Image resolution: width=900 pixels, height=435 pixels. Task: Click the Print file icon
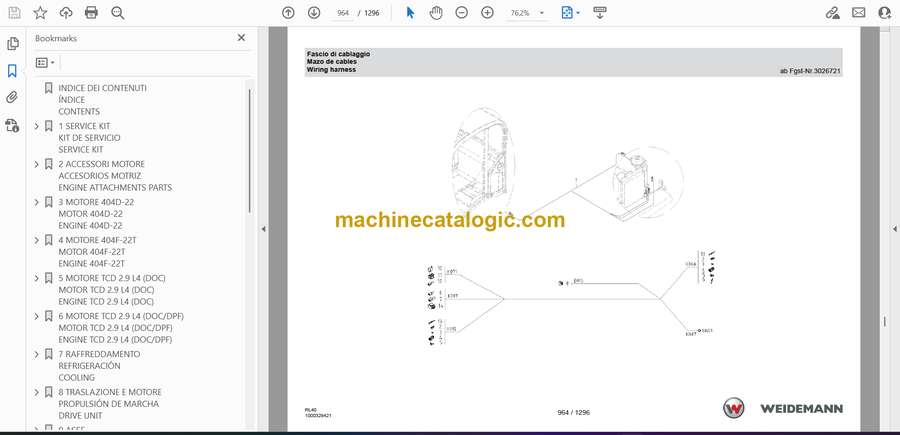pyautogui.click(x=92, y=13)
